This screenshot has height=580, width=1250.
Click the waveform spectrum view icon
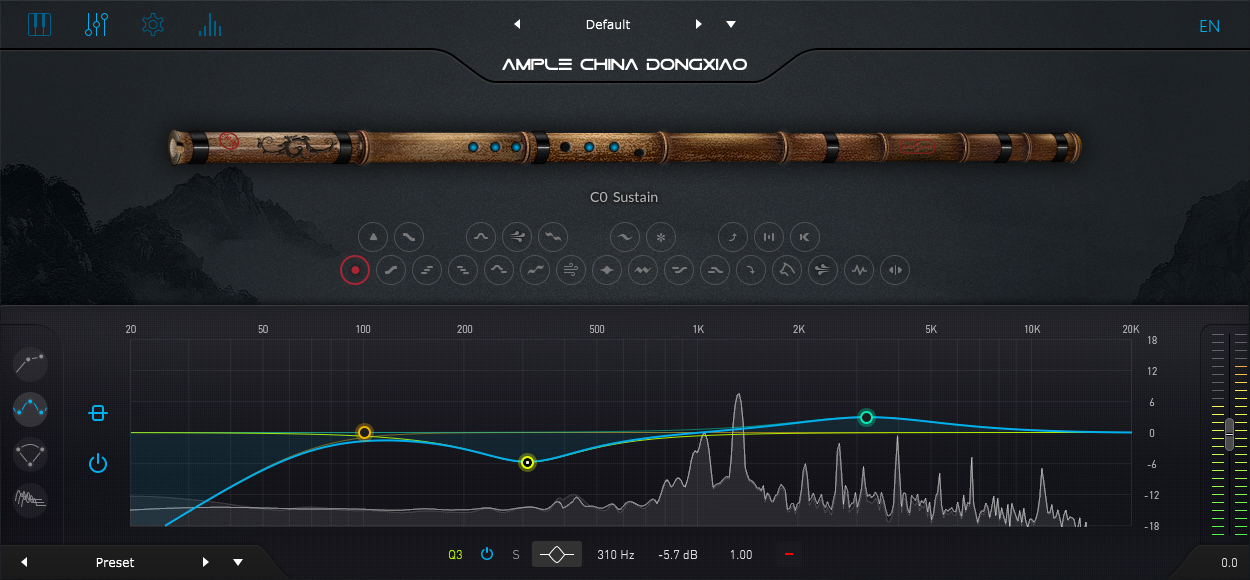tap(31, 498)
